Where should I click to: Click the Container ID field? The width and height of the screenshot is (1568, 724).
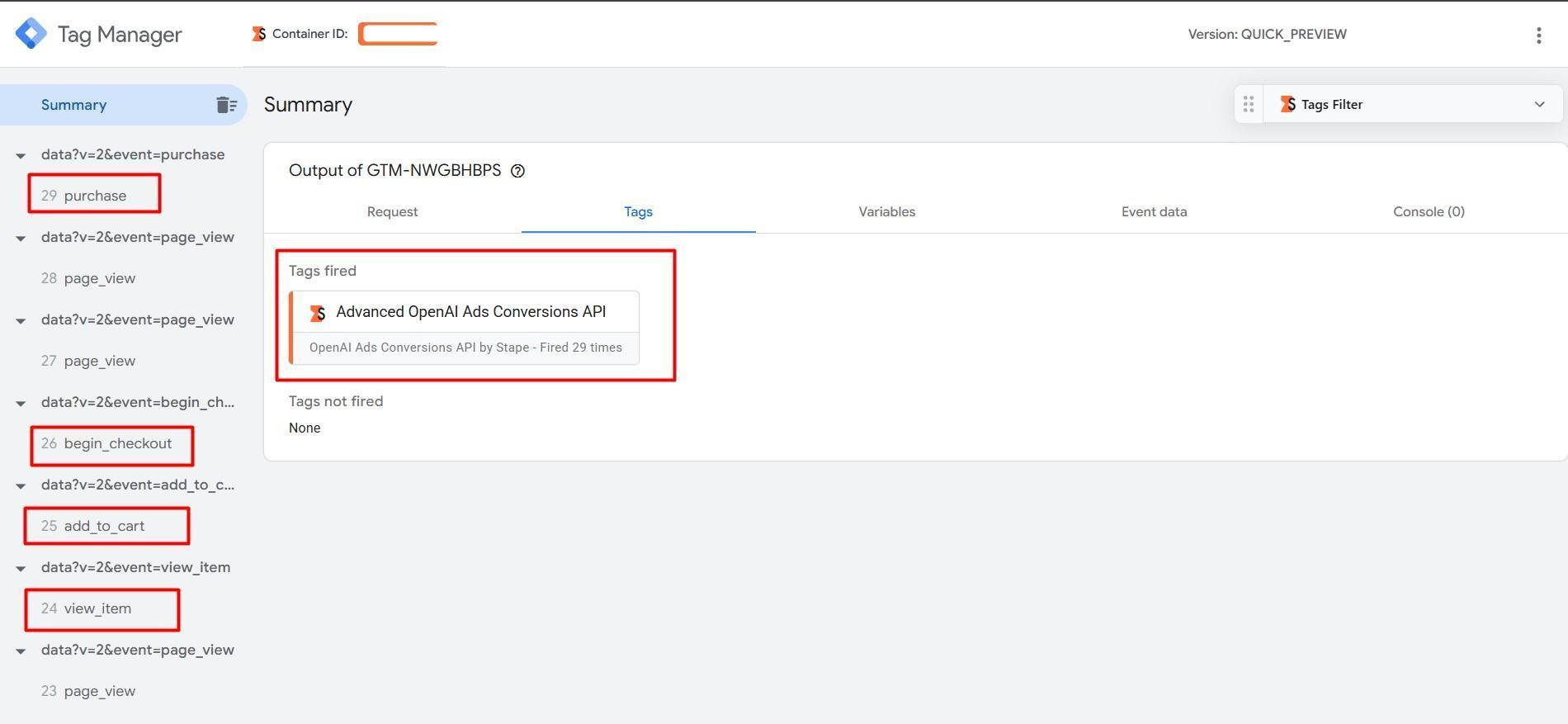click(x=398, y=34)
